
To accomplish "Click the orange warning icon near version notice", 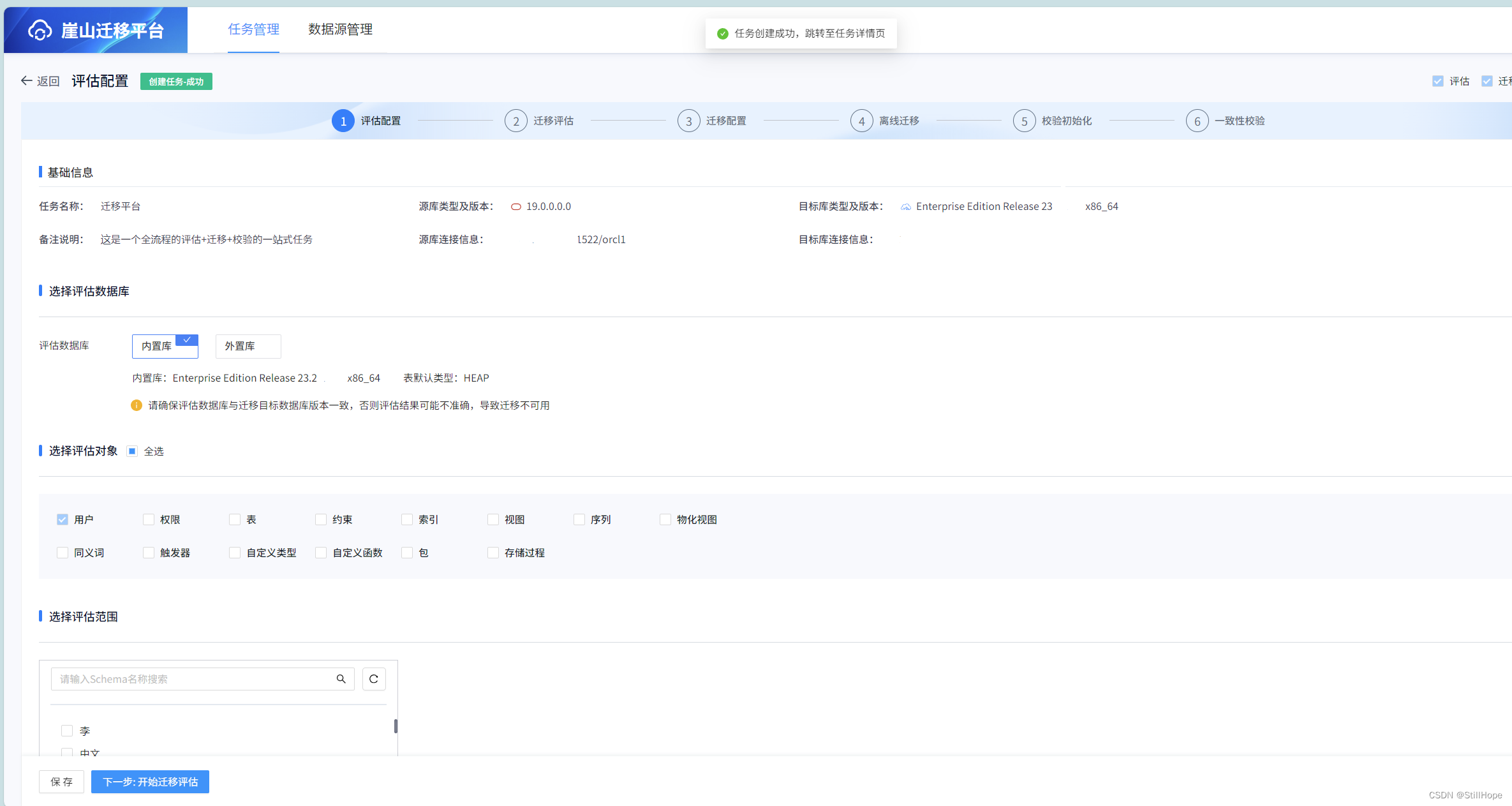I will (x=136, y=405).
